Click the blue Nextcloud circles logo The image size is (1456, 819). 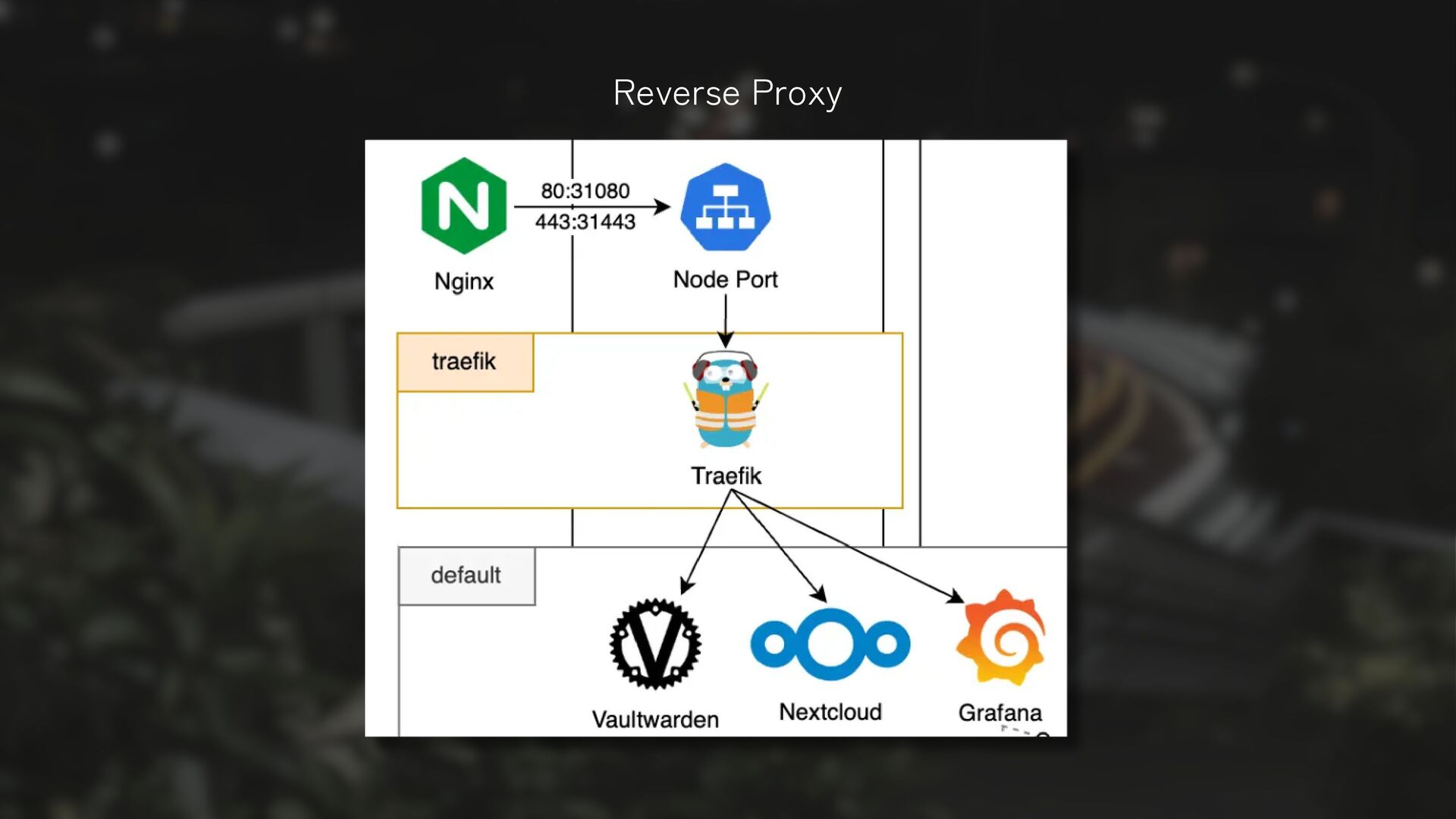830,644
